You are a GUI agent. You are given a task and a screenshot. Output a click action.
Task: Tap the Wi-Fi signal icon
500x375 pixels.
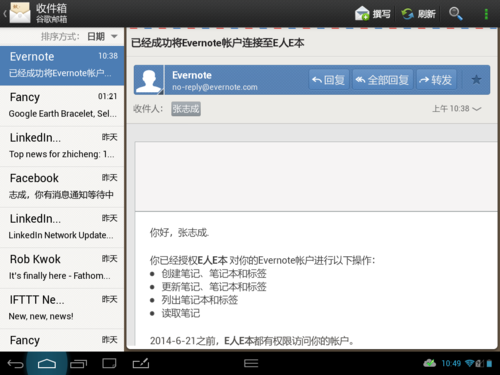(470, 363)
